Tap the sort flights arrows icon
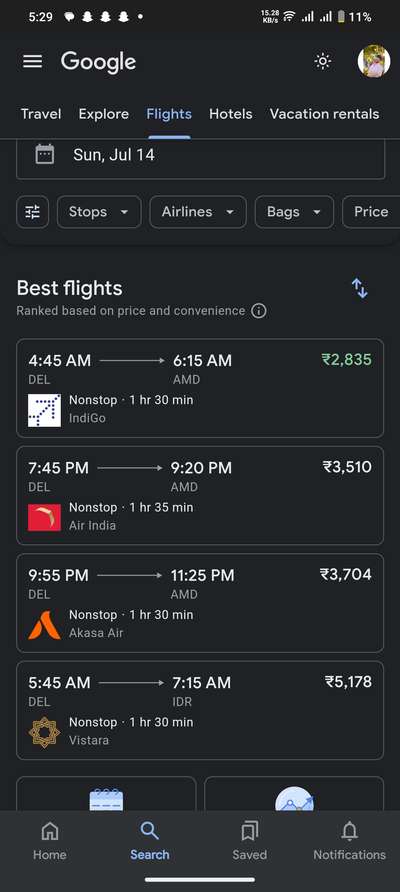The image size is (400, 892). pyautogui.click(x=360, y=288)
